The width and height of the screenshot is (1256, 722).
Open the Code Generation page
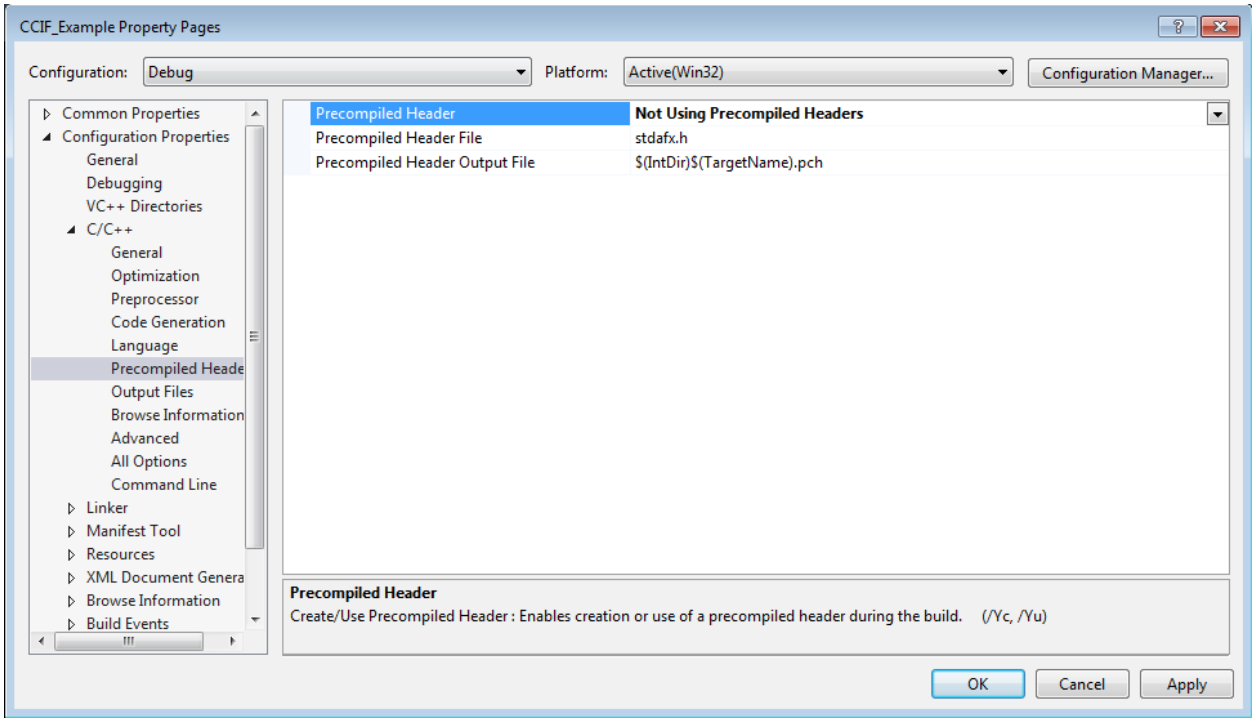click(168, 322)
